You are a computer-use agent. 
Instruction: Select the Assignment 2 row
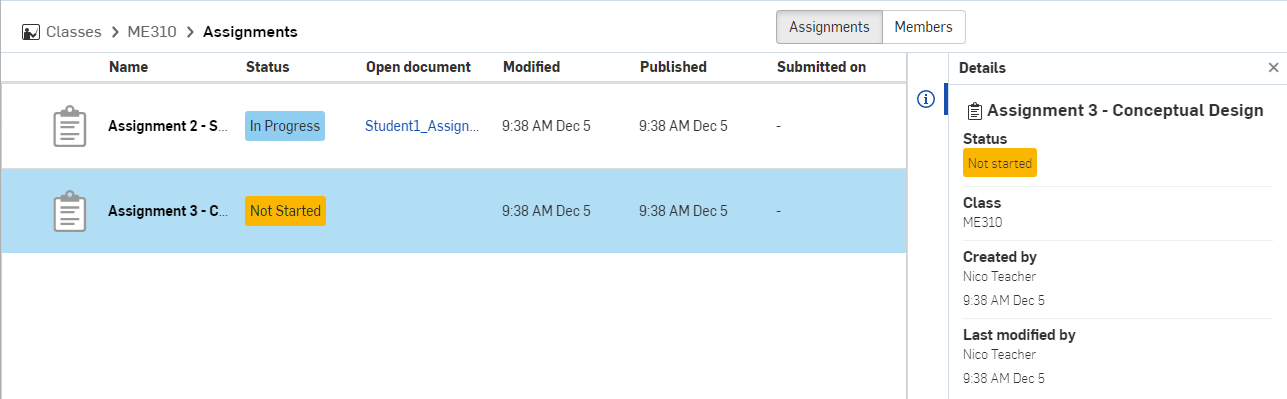tap(454, 126)
